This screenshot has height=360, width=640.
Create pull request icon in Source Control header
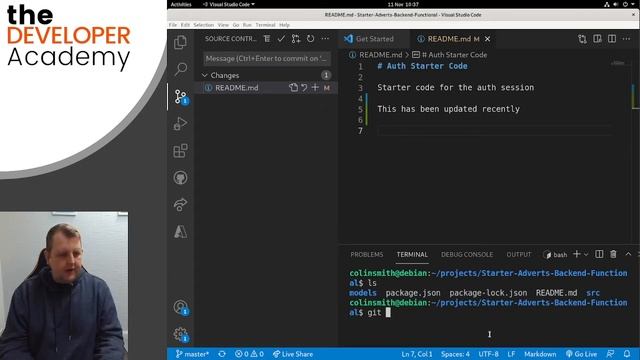[296, 39]
